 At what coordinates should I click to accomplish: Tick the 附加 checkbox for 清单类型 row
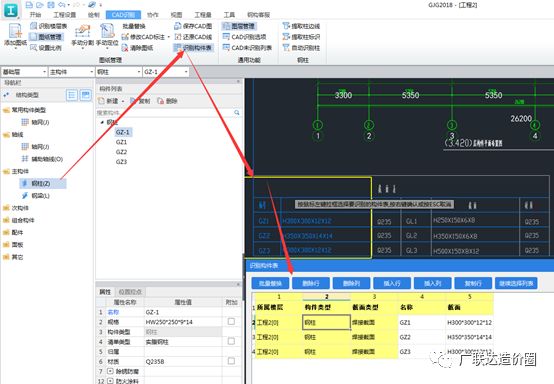(x=231, y=341)
